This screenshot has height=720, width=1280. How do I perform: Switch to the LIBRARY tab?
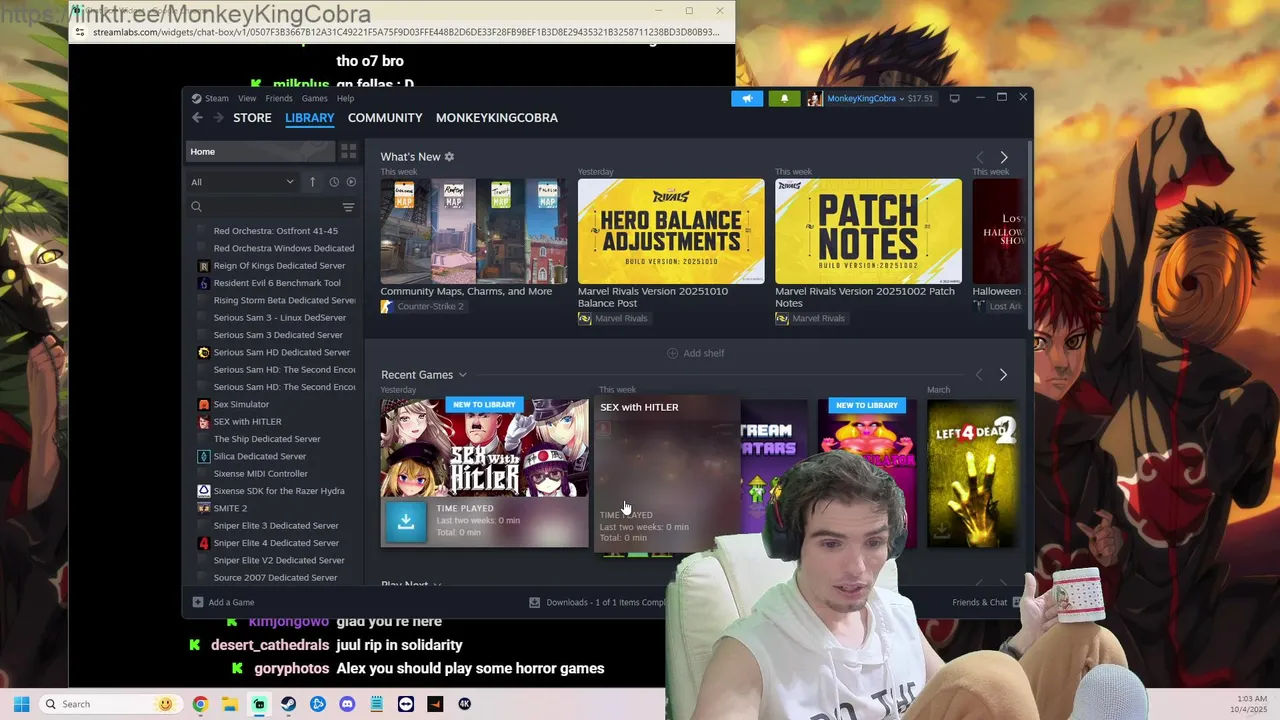tap(309, 118)
